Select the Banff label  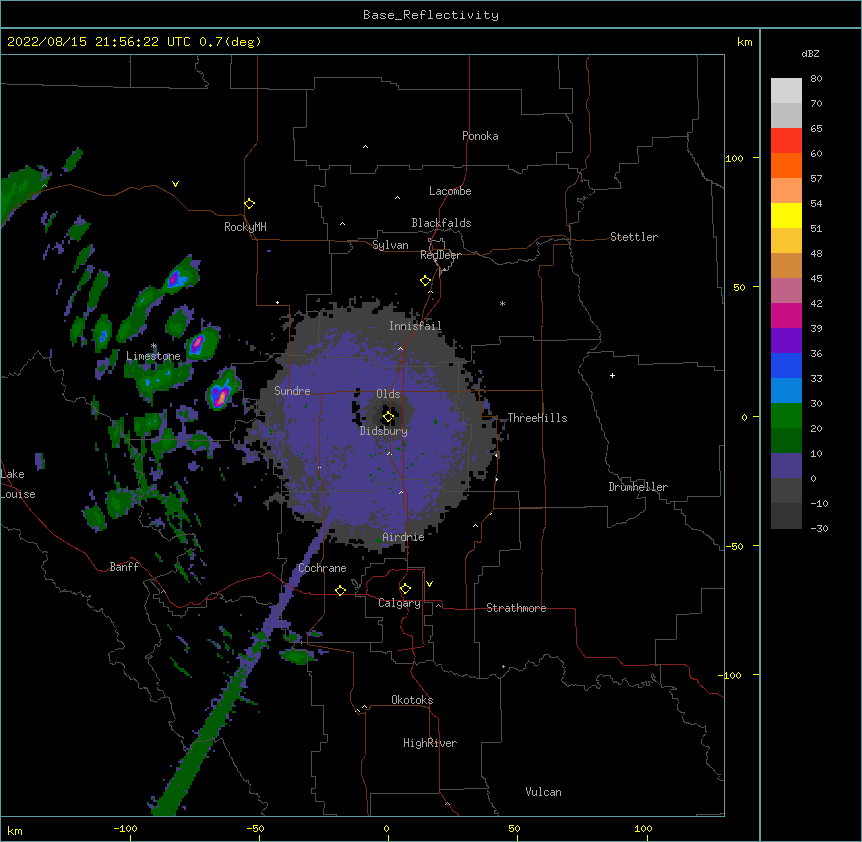click(x=124, y=567)
